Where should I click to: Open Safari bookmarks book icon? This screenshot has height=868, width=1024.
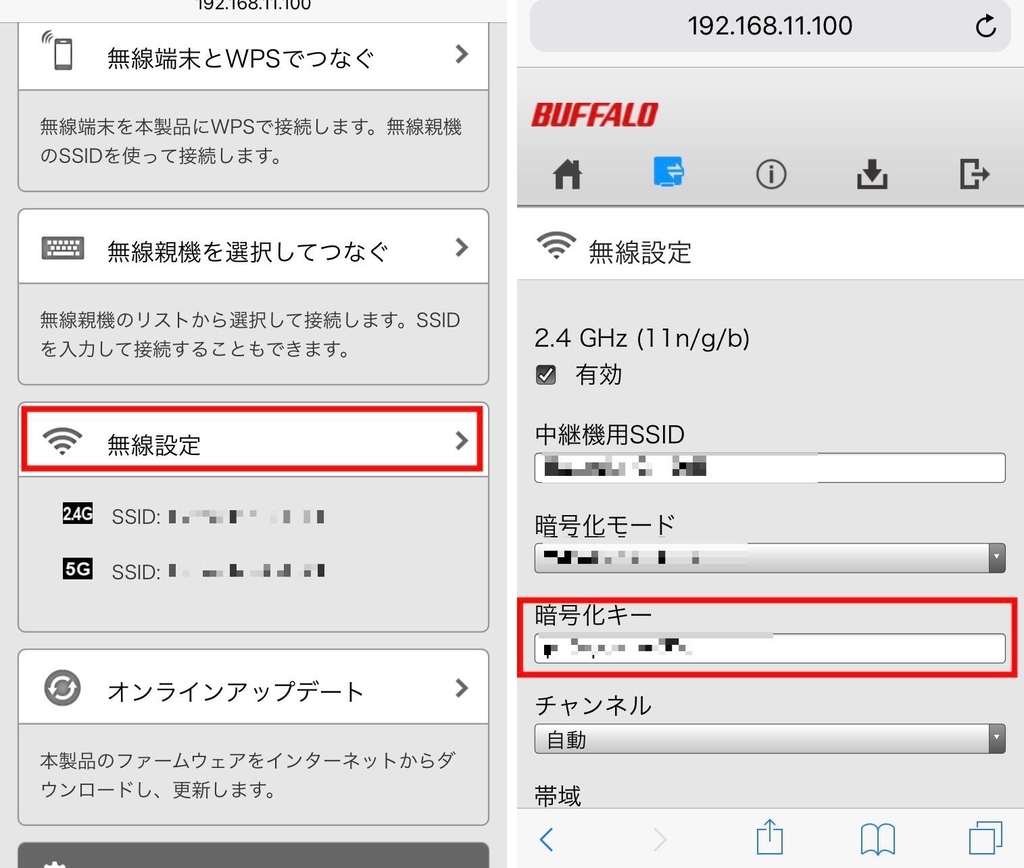[878, 839]
